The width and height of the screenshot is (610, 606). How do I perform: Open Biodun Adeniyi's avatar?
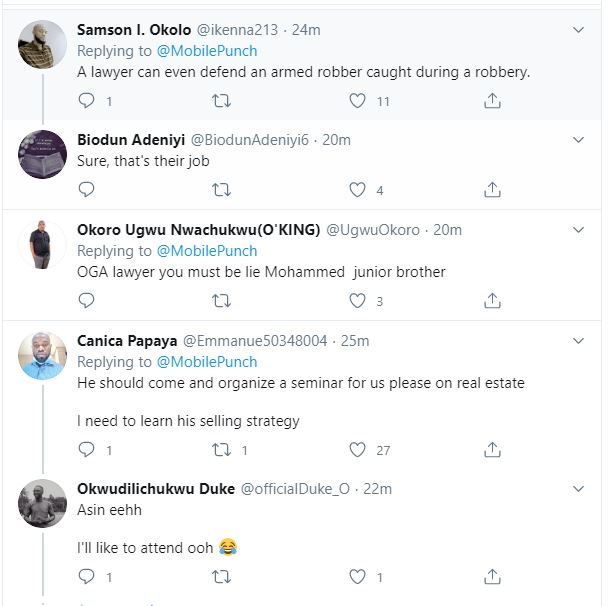(42, 154)
